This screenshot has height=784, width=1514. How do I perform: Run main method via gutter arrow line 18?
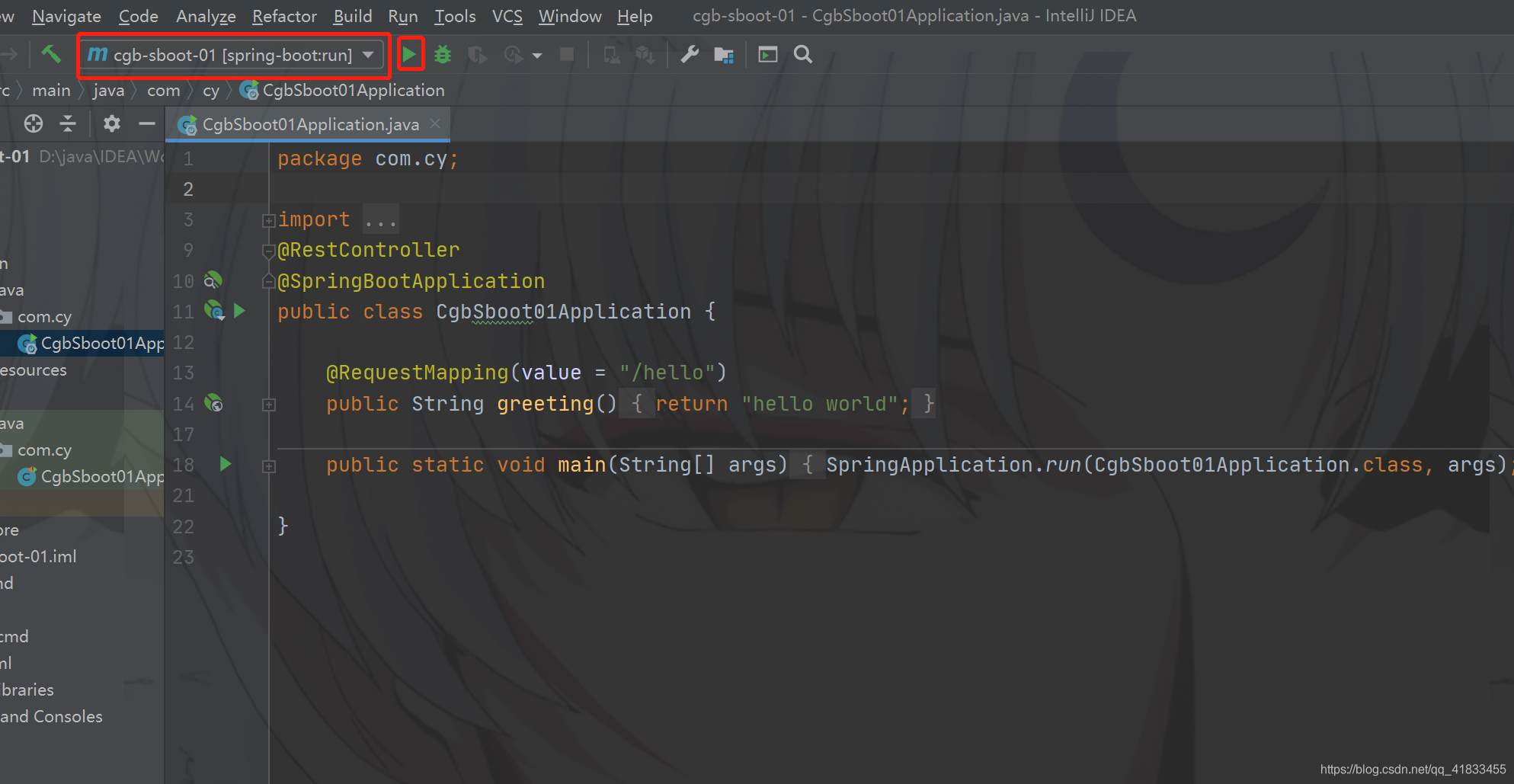pos(225,464)
